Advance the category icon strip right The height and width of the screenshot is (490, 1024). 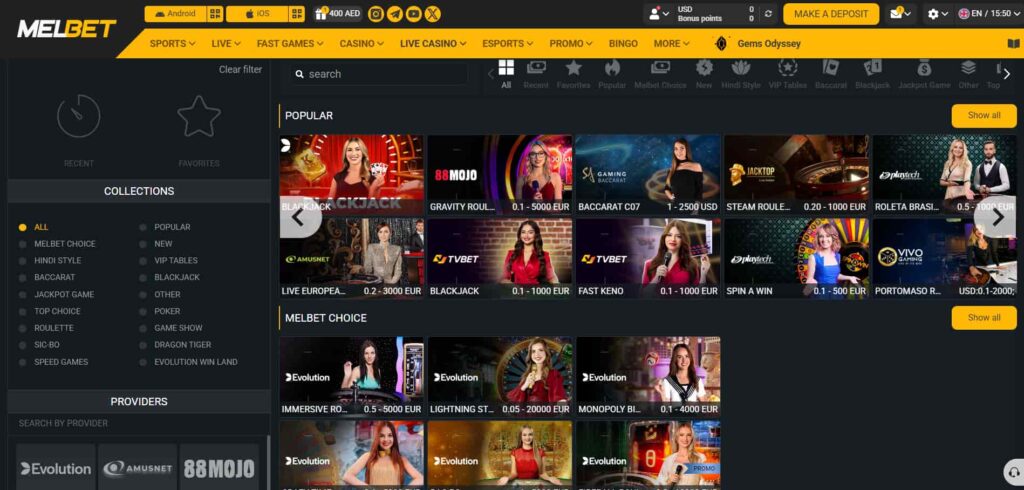1007,74
